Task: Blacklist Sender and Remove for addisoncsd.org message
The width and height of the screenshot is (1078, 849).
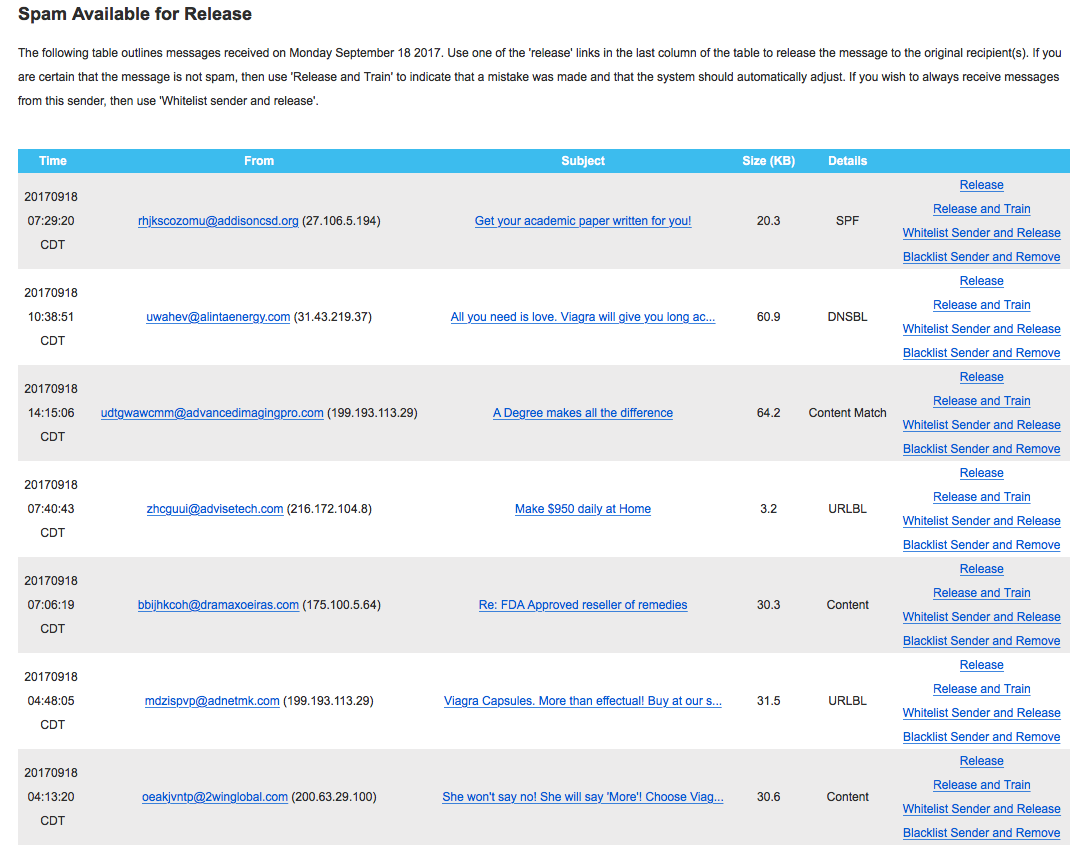Action: click(x=981, y=257)
